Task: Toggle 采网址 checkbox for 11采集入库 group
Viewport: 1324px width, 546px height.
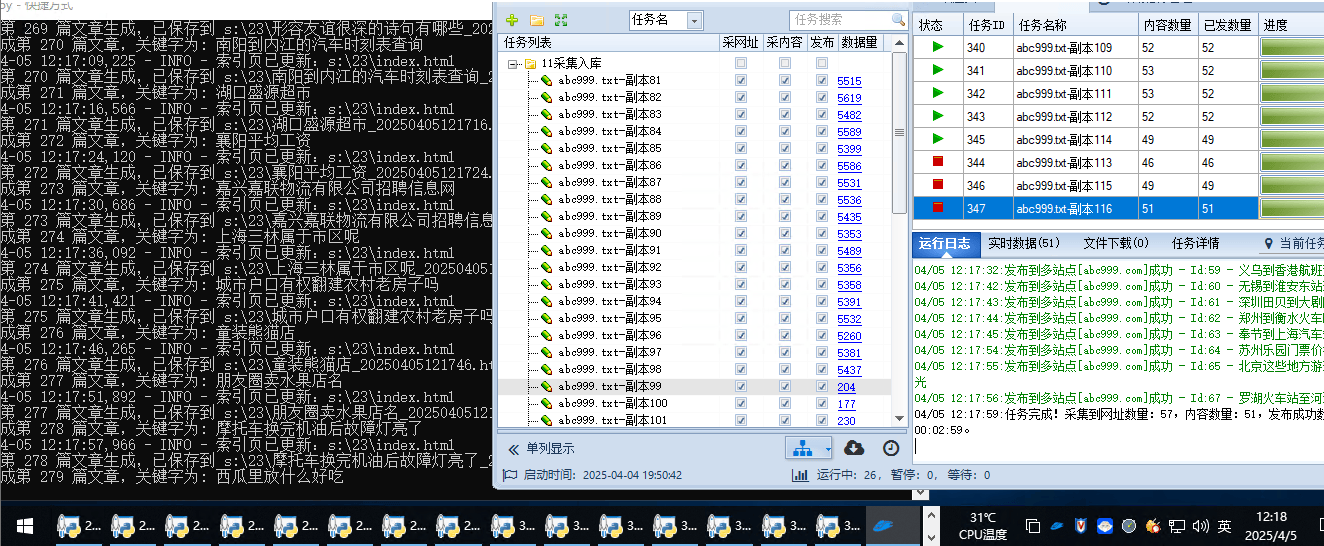Action: pos(740,63)
